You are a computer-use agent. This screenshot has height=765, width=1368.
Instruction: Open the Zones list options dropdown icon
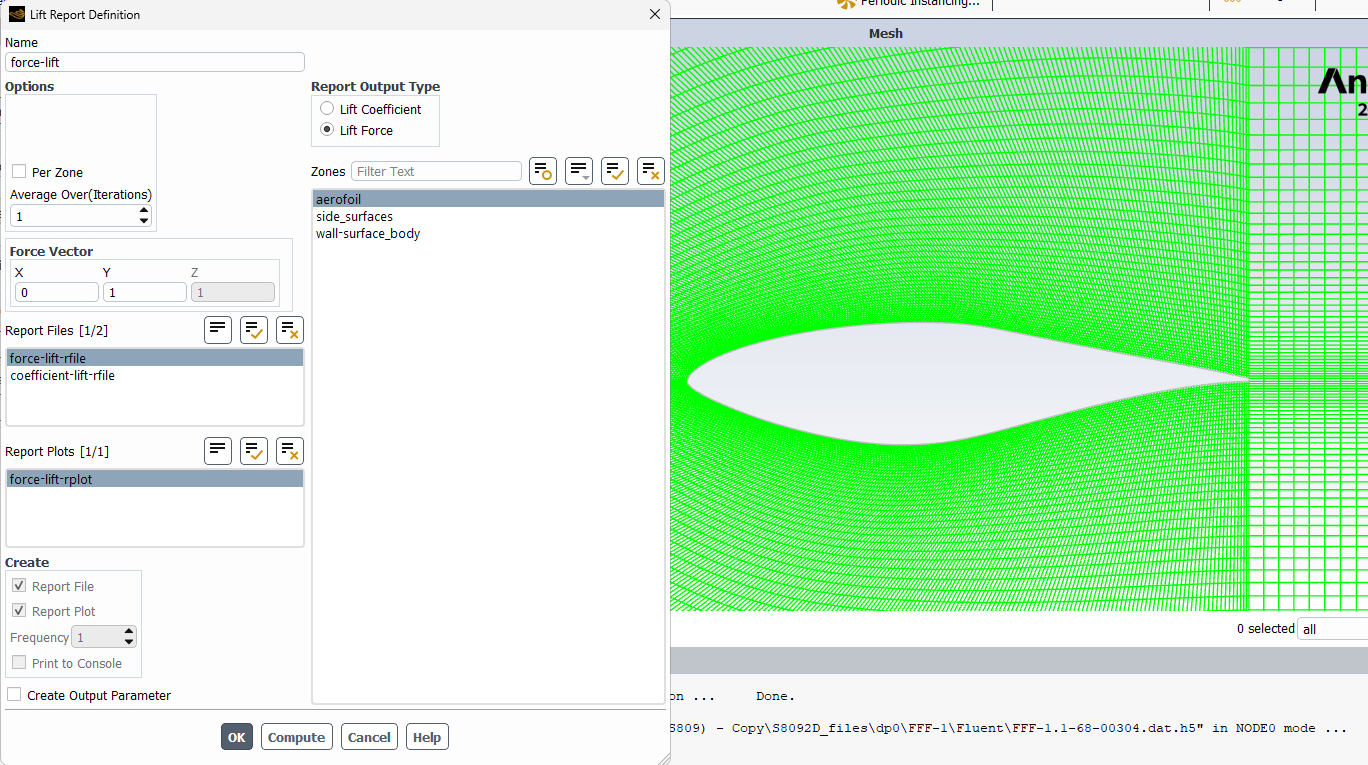point(579,171)
